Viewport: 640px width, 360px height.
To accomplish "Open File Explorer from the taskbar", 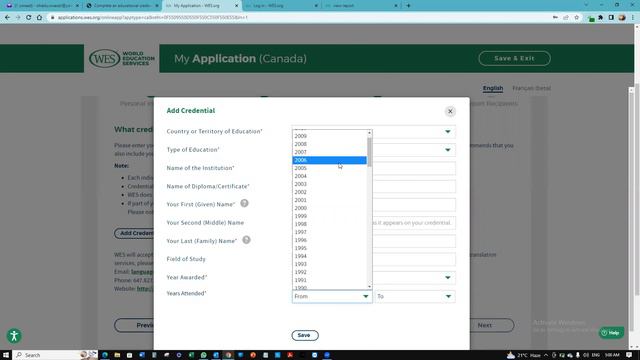I will pos(117,355).
